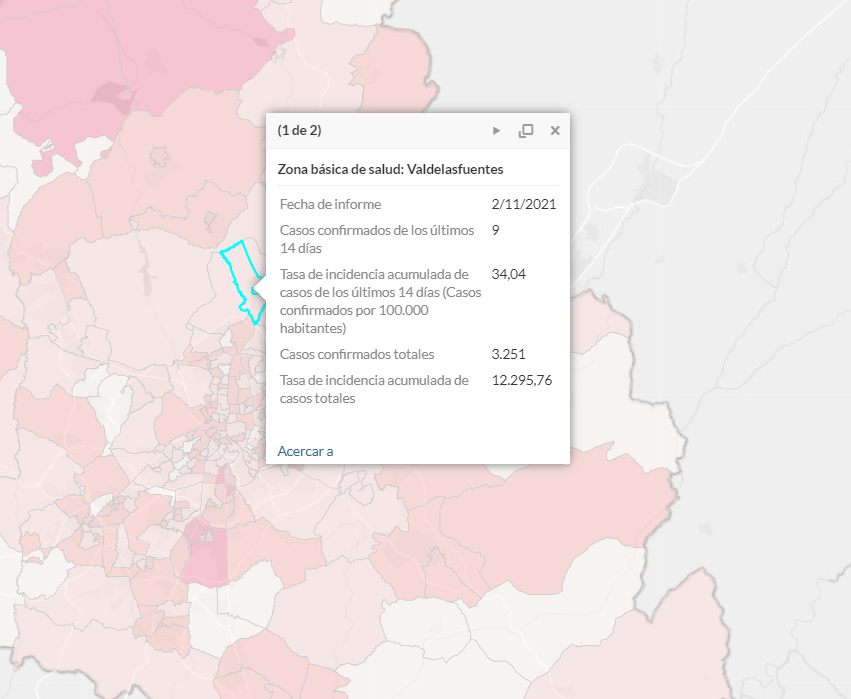Select popup title 'Zona básica de salud: Valdelasfuentes'
The width and height of the screenshot is (851, 699).
pos(390,169)
